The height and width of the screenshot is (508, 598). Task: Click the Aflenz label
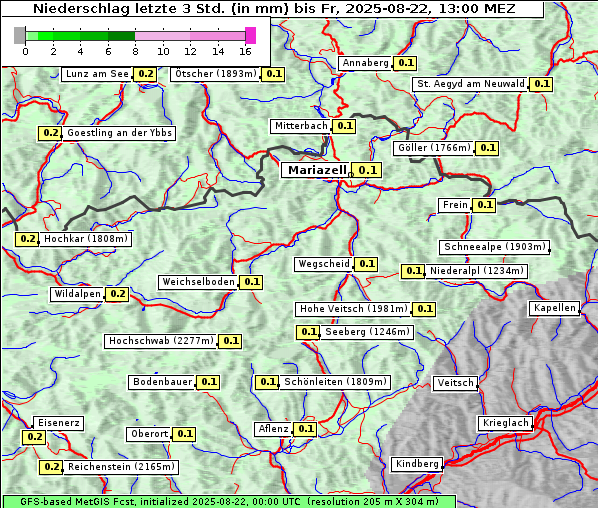(x=273, y=429)
